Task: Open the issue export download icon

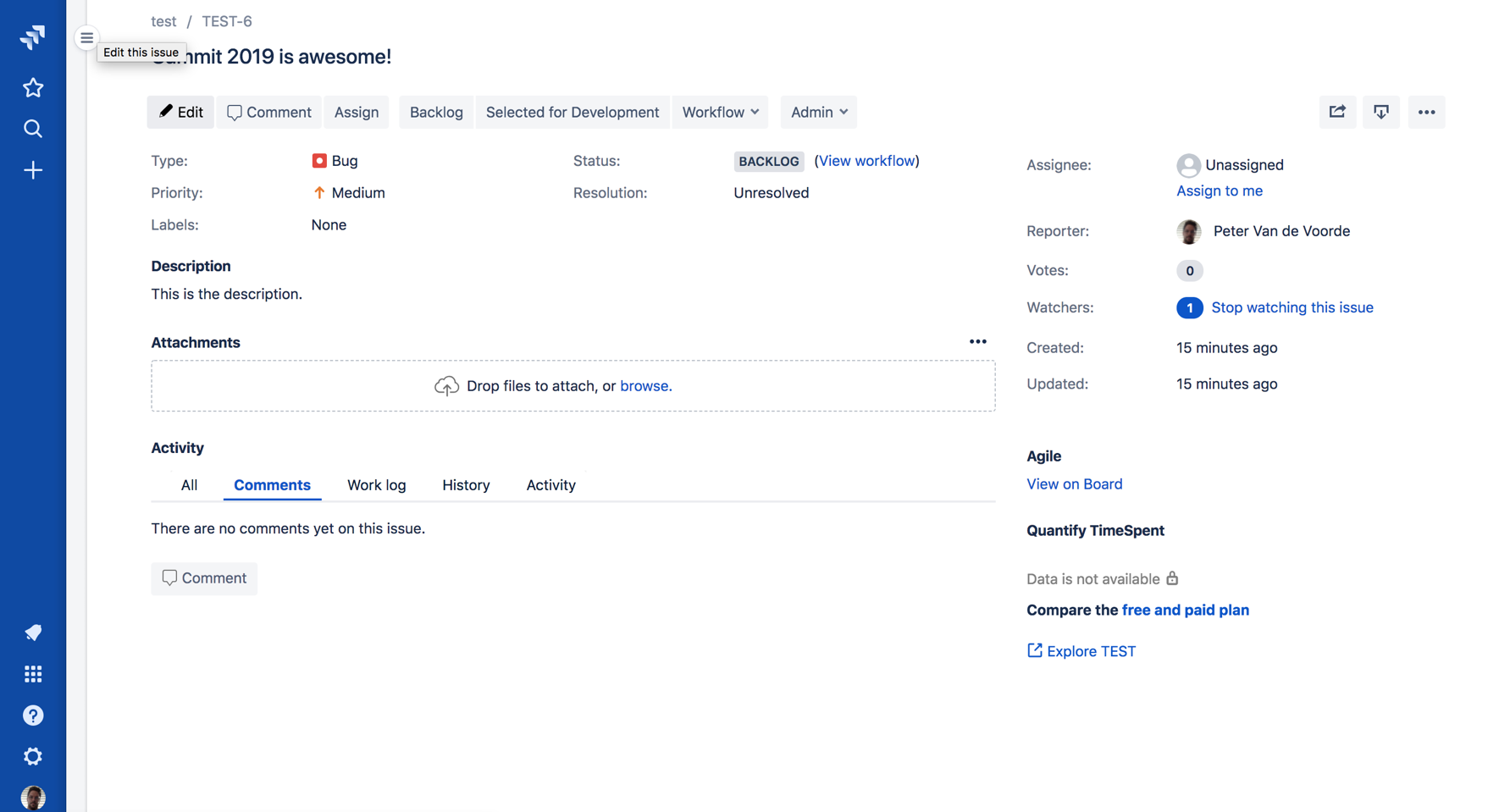Action: (x=1381, y=112)
